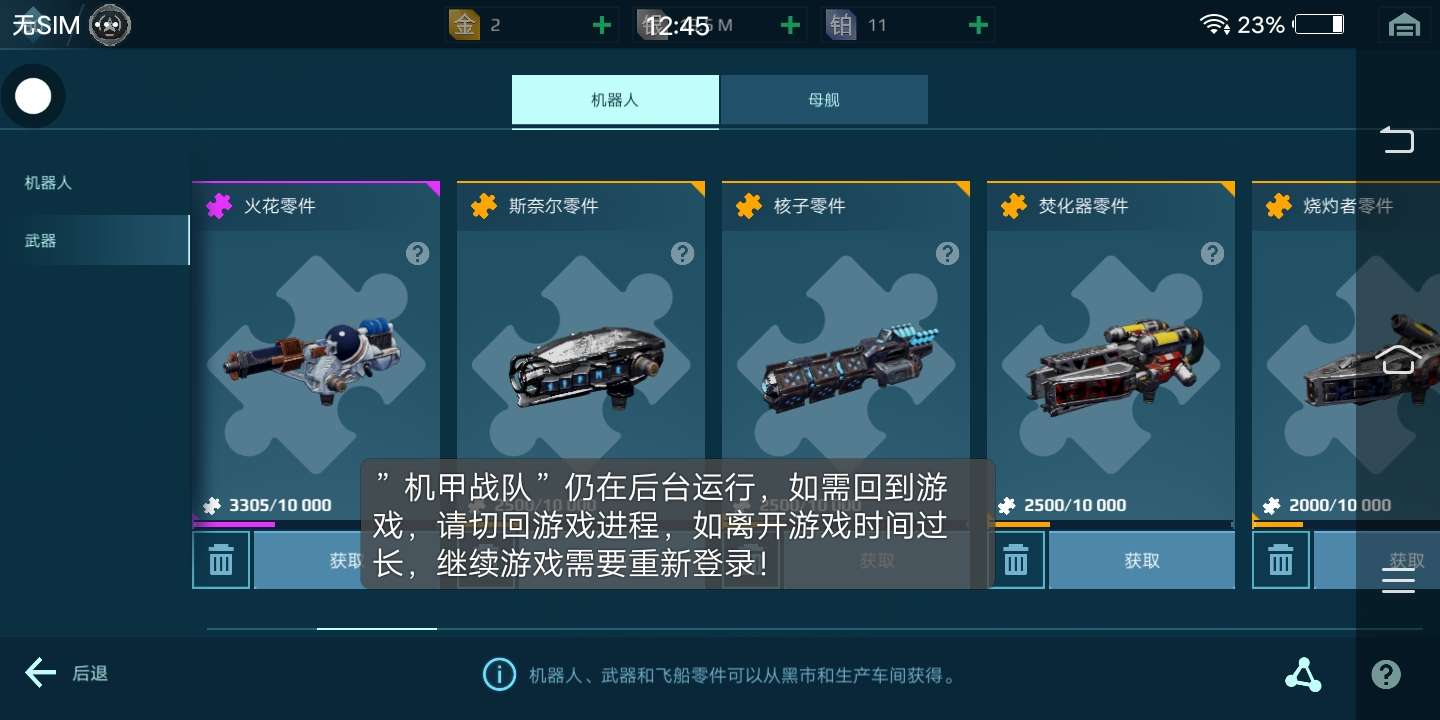Tap the network share icon in the bottom bar

(x=1303, y=675)
